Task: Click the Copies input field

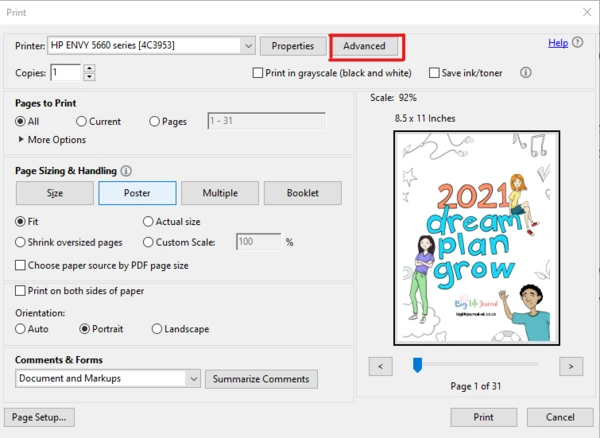Action: 64,73
